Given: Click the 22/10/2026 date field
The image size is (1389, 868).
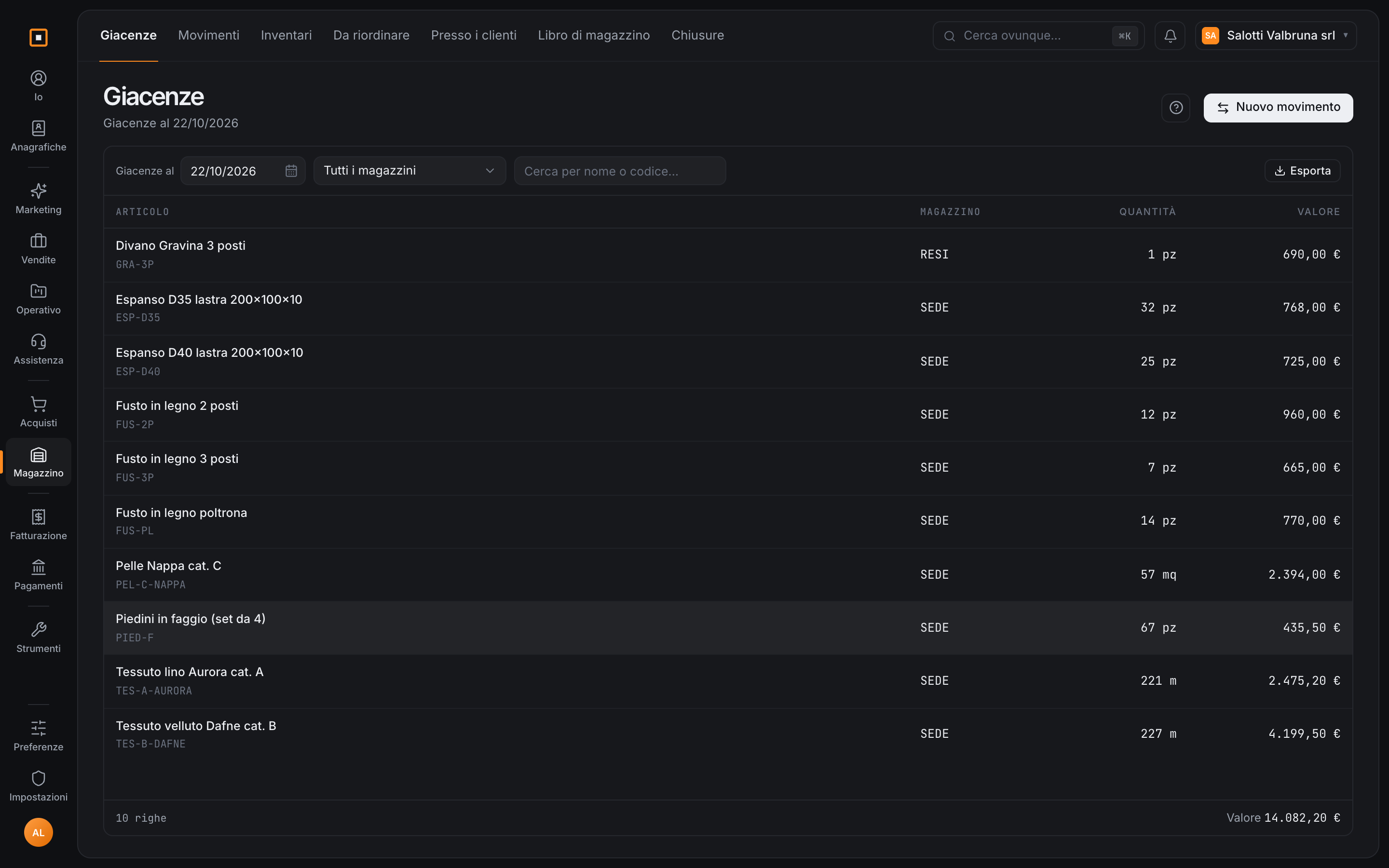Looking at the screenshot, I should [243, 171].
